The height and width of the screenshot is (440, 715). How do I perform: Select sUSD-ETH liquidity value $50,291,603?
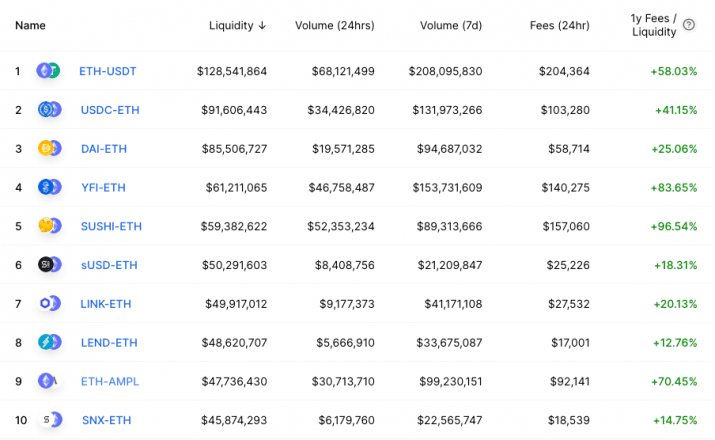234,265
